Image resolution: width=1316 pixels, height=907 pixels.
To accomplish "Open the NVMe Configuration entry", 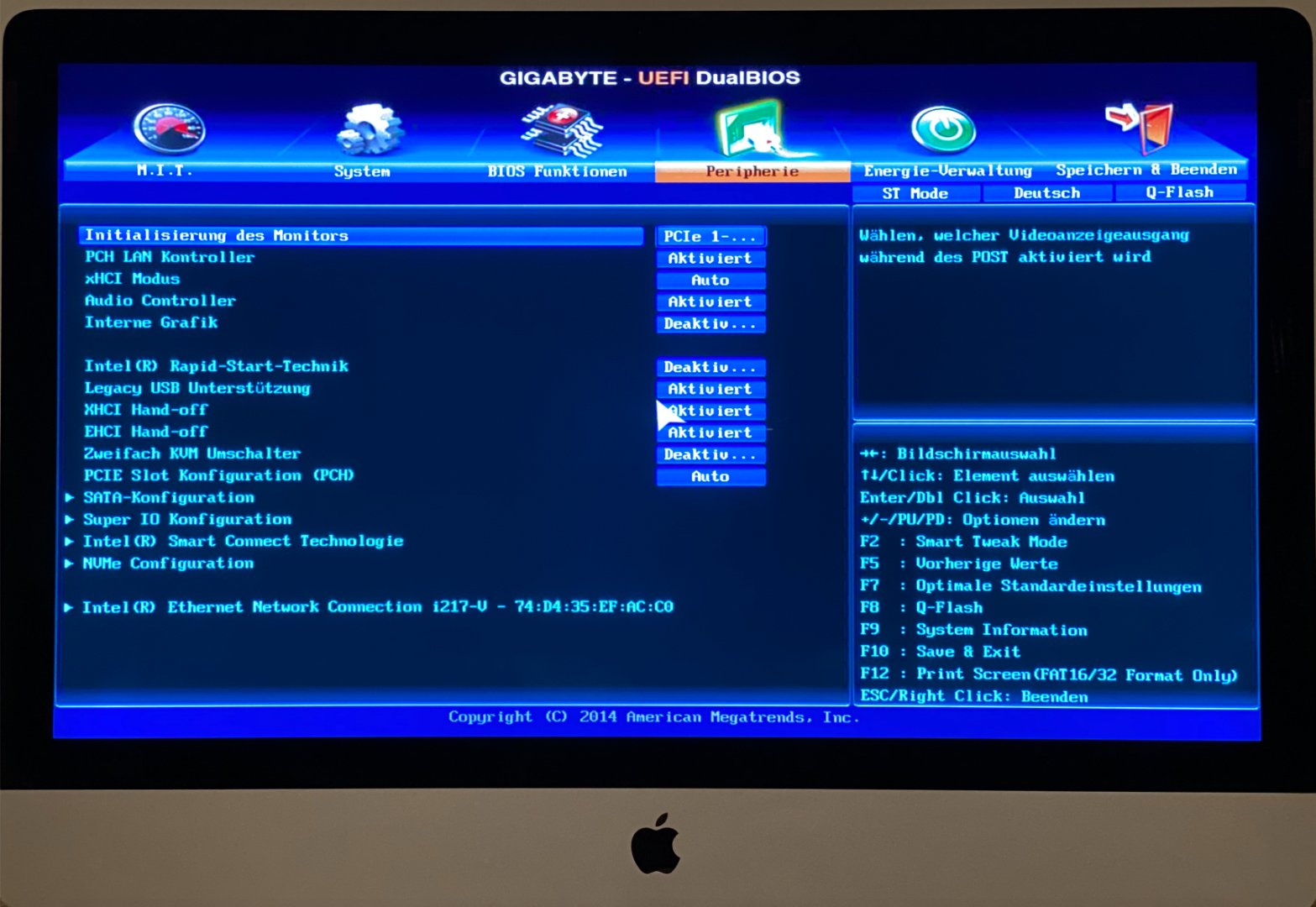I will coord(168,563).
